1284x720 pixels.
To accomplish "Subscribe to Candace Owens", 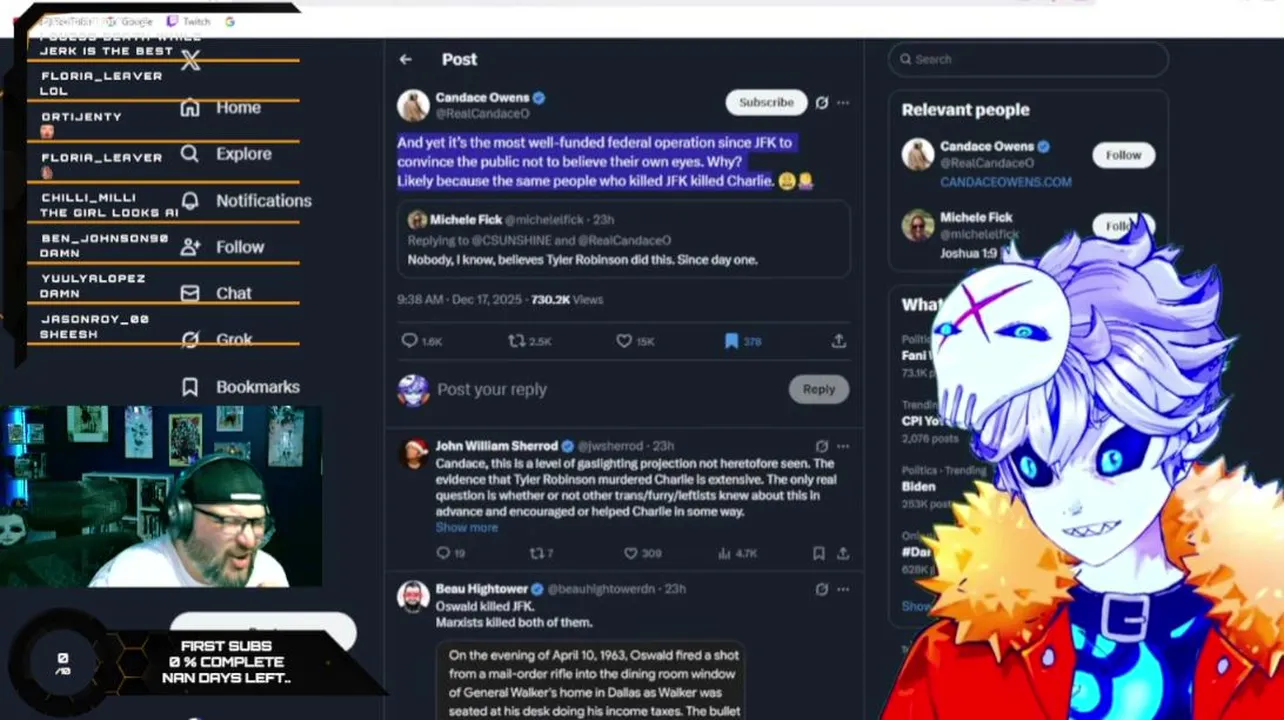I will click(x=766, y=102).
